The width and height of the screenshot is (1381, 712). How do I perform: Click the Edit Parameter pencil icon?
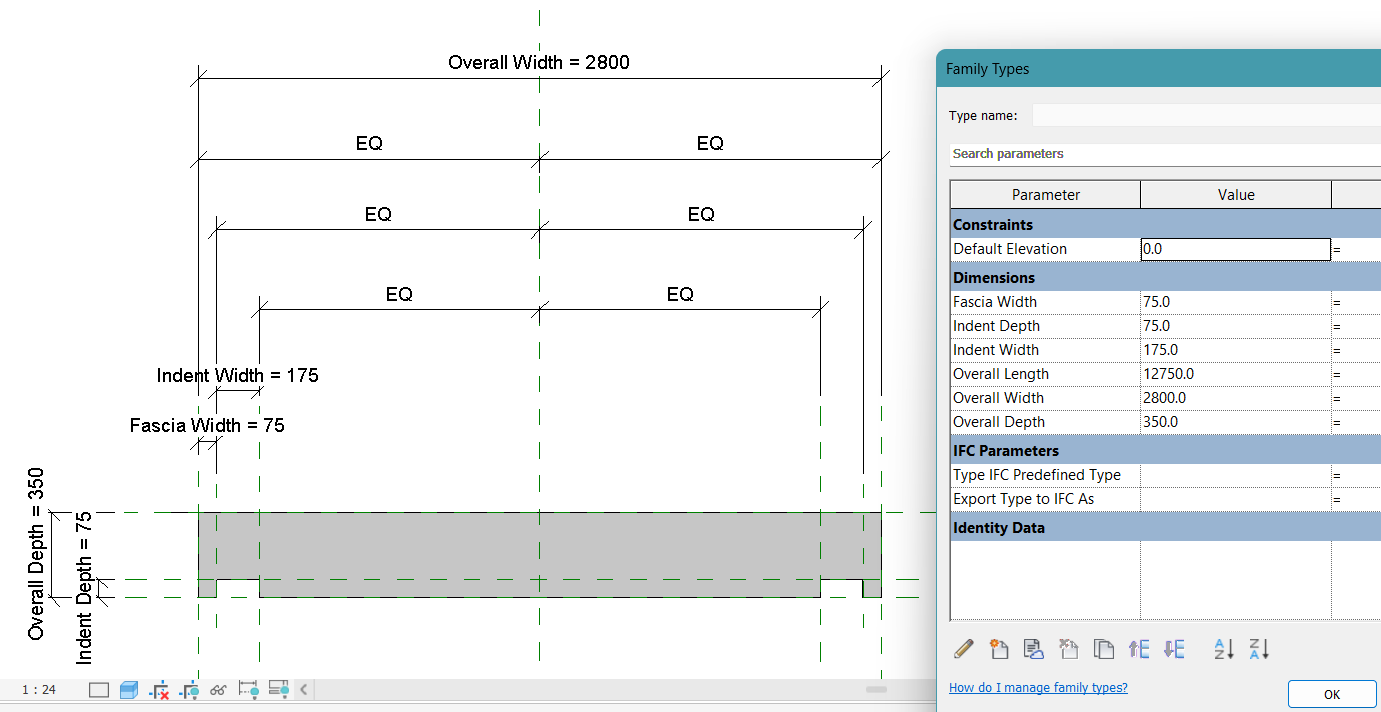[964, 649]
